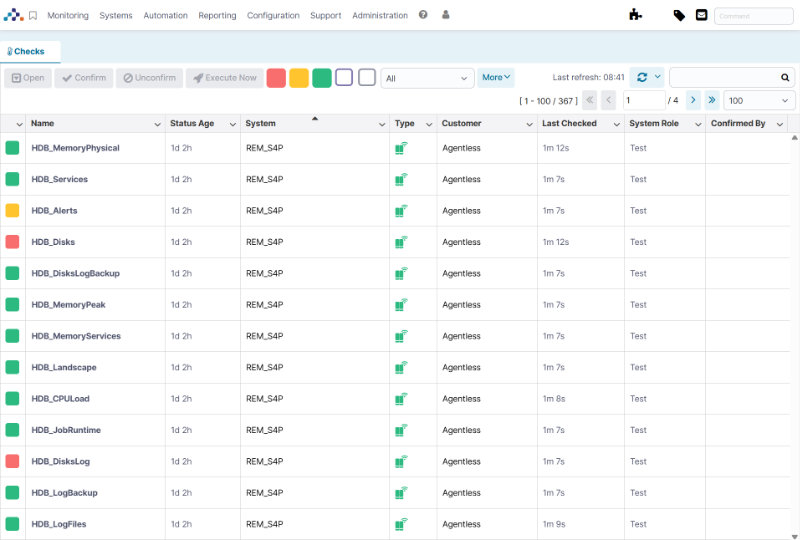Click the Confirm button

84,78
